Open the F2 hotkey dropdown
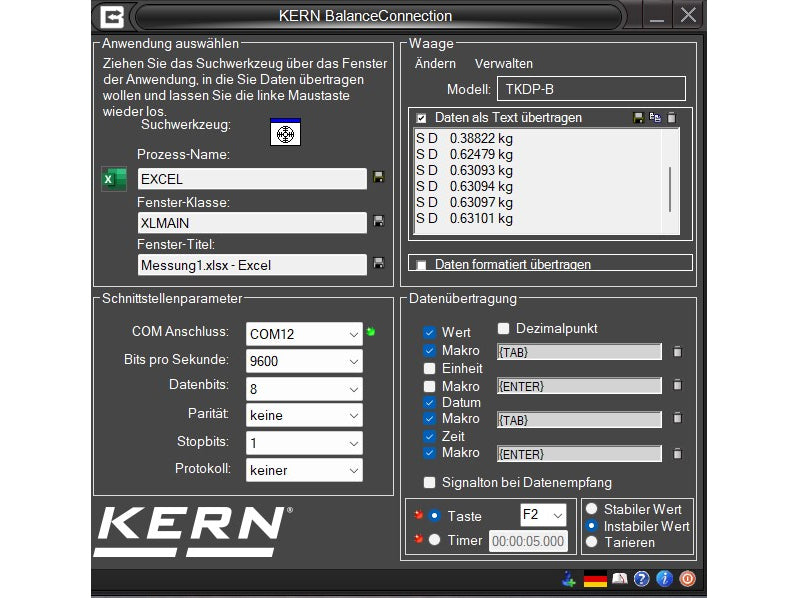This screenshot has height=598, width=798. click(543, 515)
